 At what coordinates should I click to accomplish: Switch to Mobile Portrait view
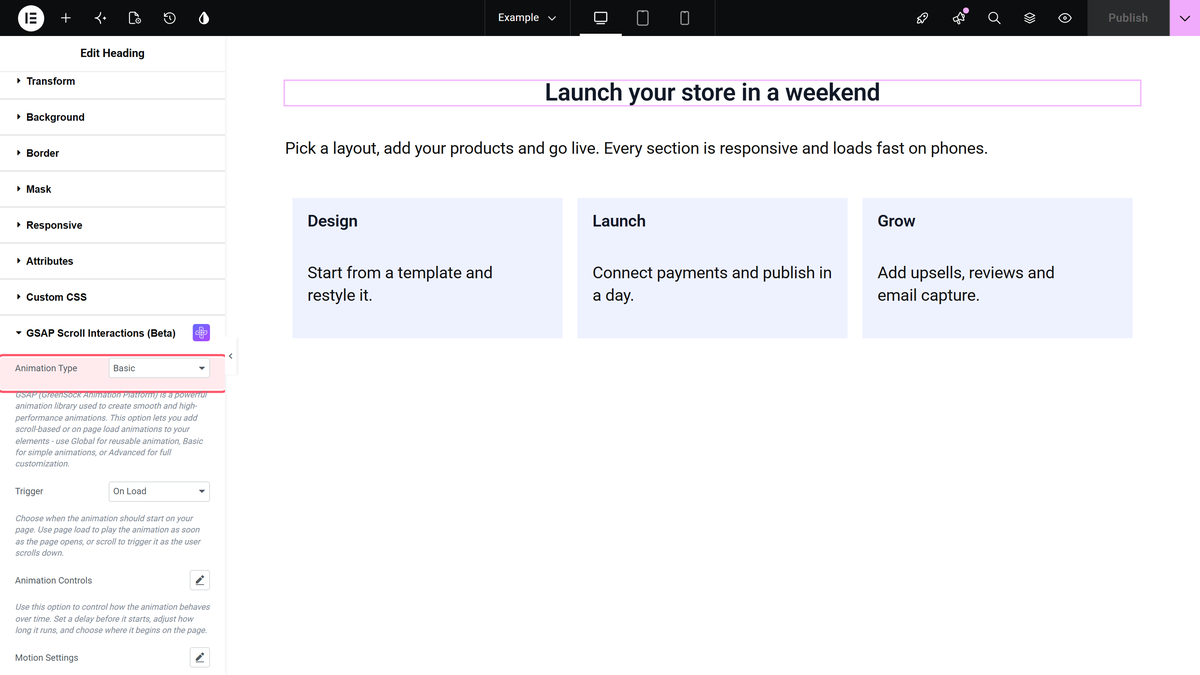point(685,18)
